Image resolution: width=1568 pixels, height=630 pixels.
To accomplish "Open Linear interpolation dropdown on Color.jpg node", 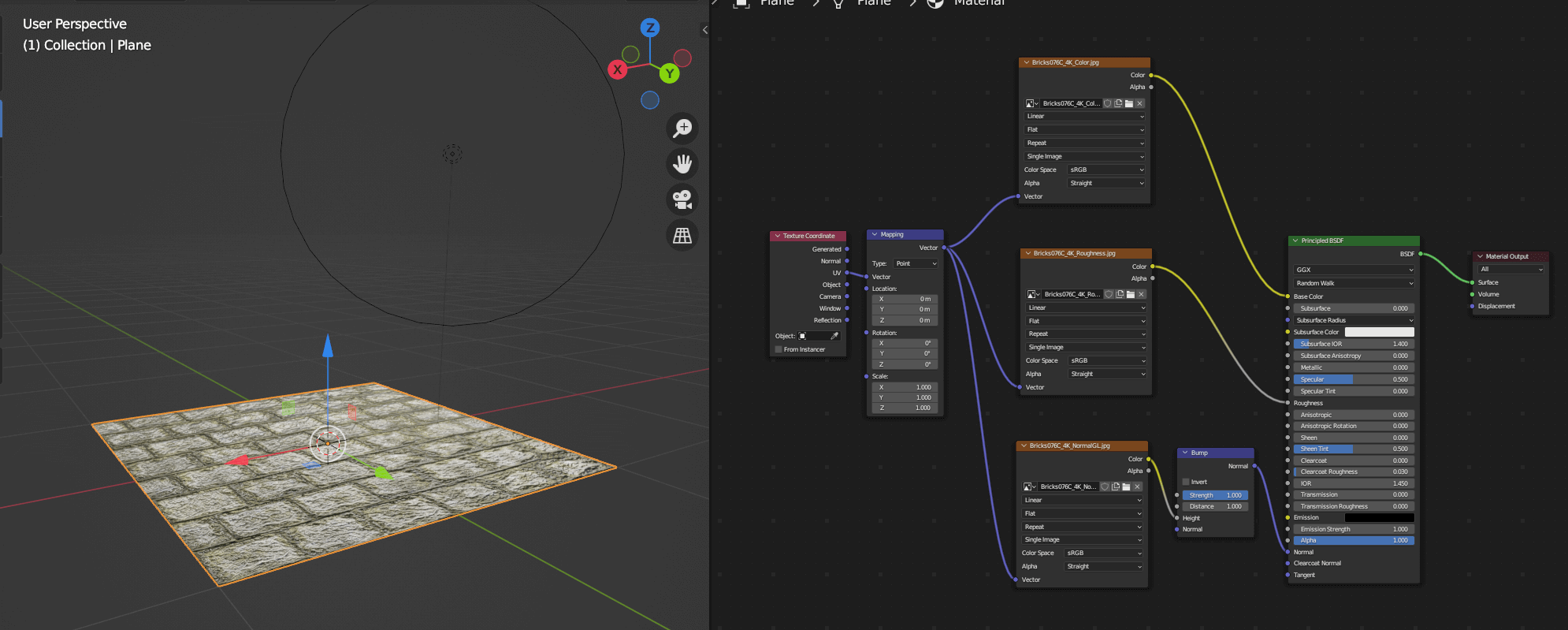I will point(1085,116).
